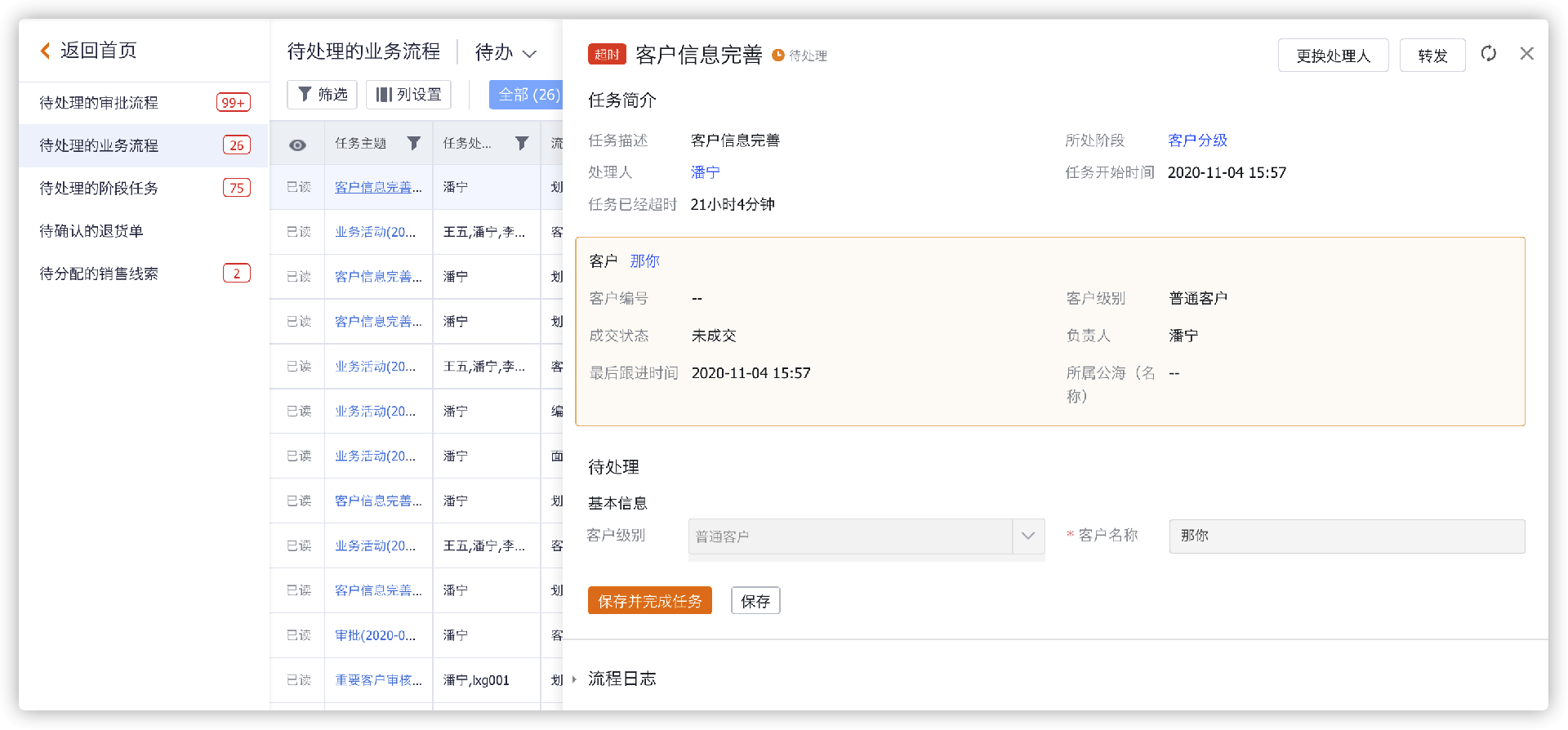Select 待处理的业务流程 in sidebar

144,145
